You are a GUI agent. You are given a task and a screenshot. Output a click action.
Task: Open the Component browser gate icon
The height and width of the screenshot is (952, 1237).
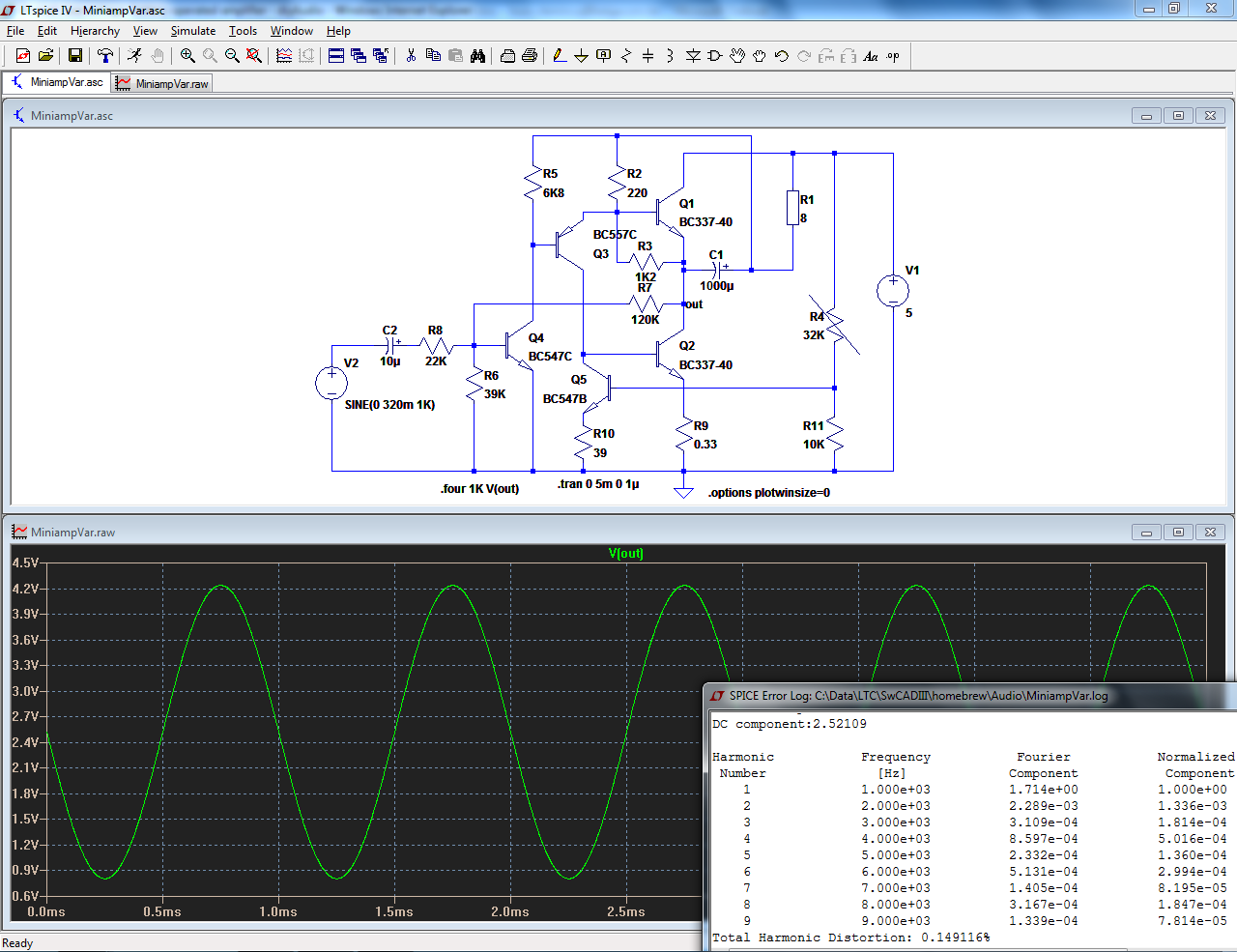(715, 56)
